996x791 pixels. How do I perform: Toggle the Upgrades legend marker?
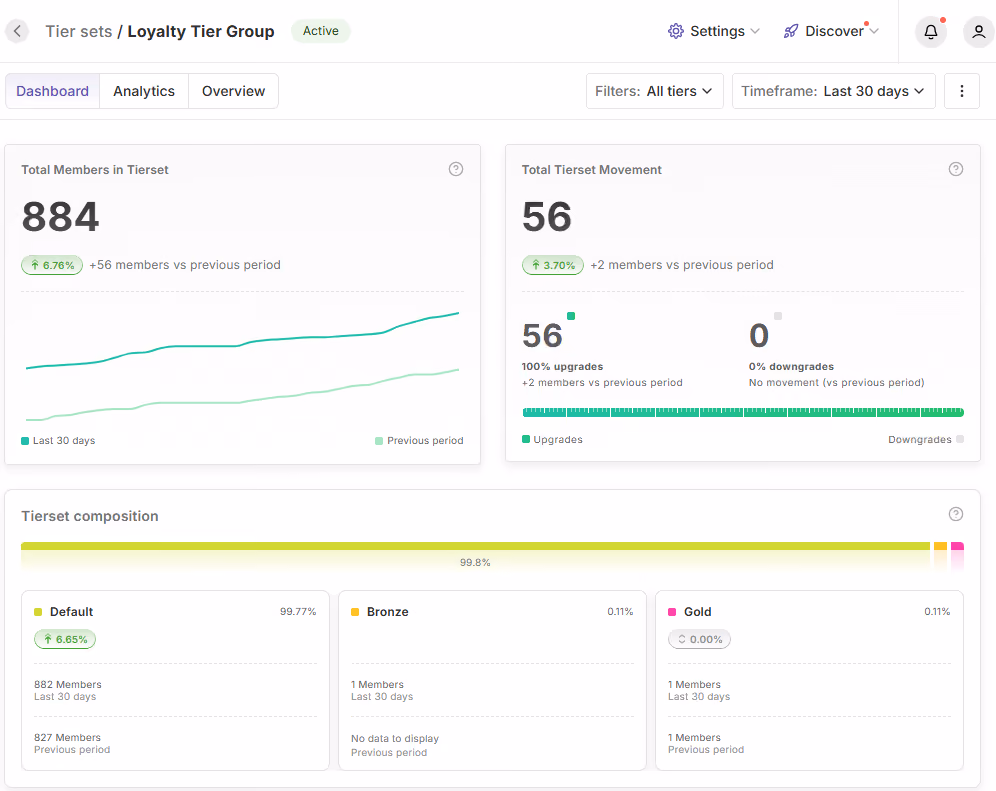coord(552,439)
